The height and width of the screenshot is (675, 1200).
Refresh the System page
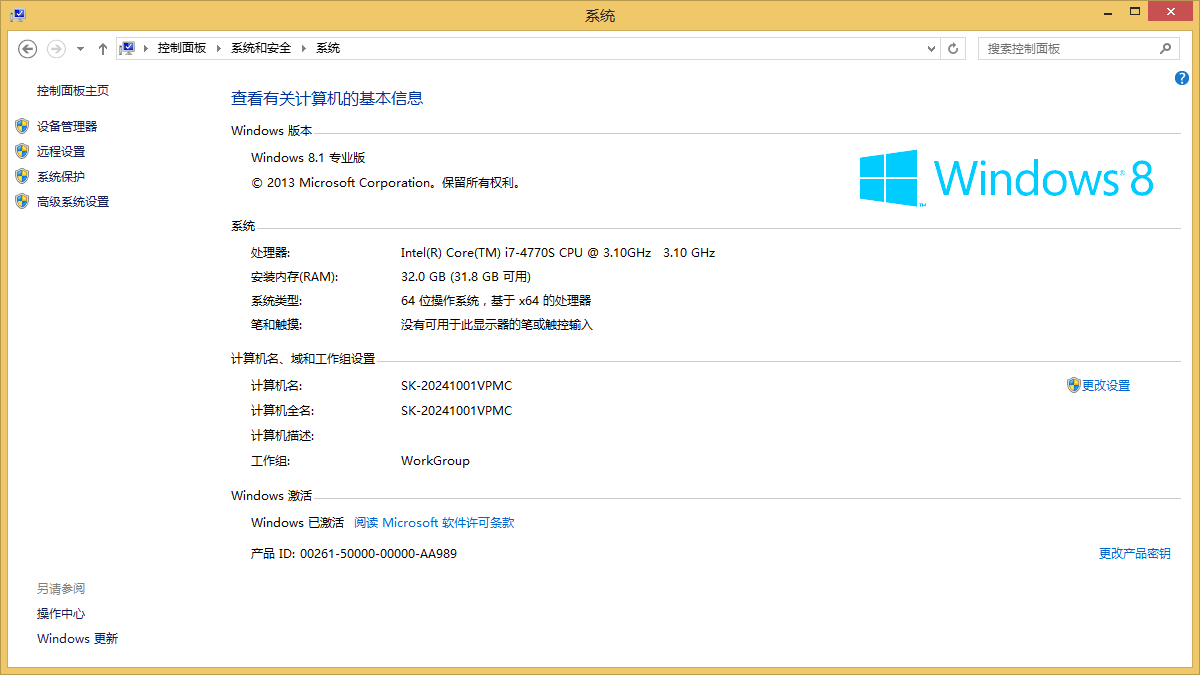[954, 48]
